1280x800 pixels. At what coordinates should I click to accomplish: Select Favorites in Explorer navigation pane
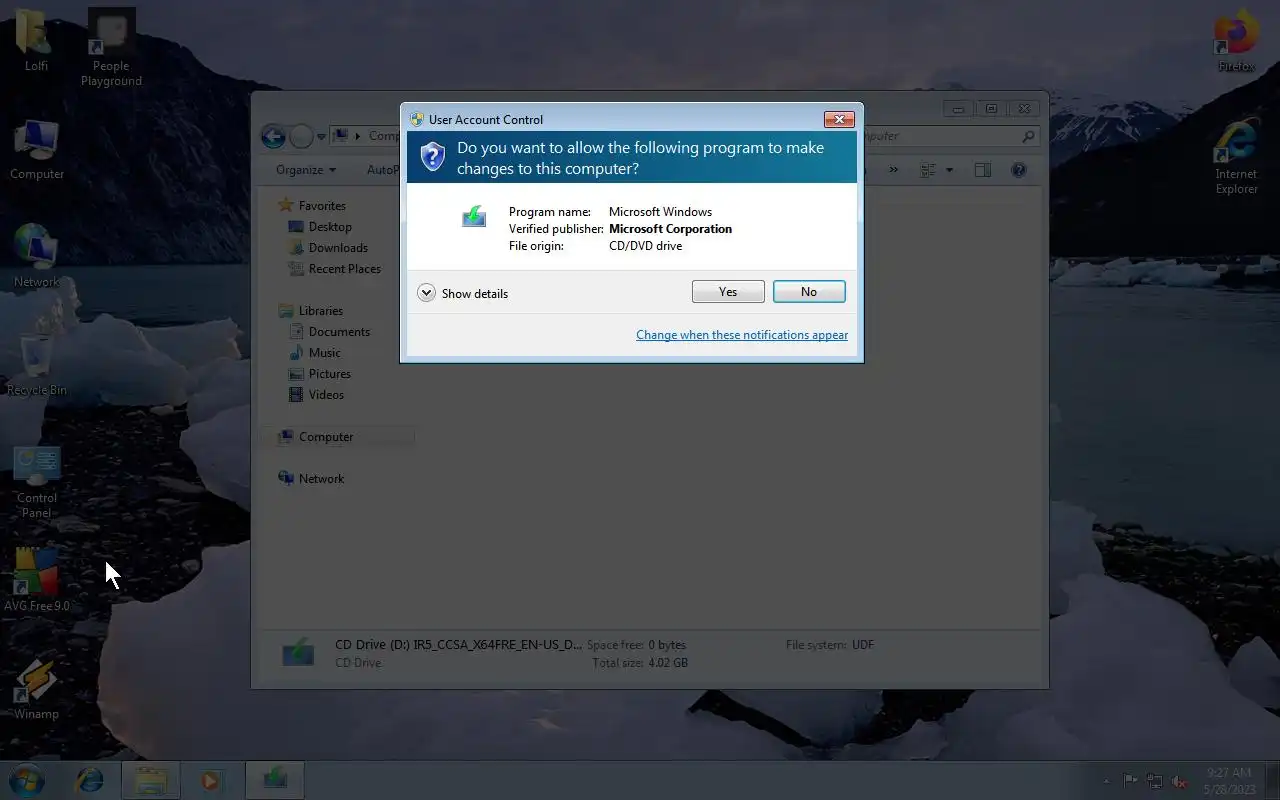[312, 205]
